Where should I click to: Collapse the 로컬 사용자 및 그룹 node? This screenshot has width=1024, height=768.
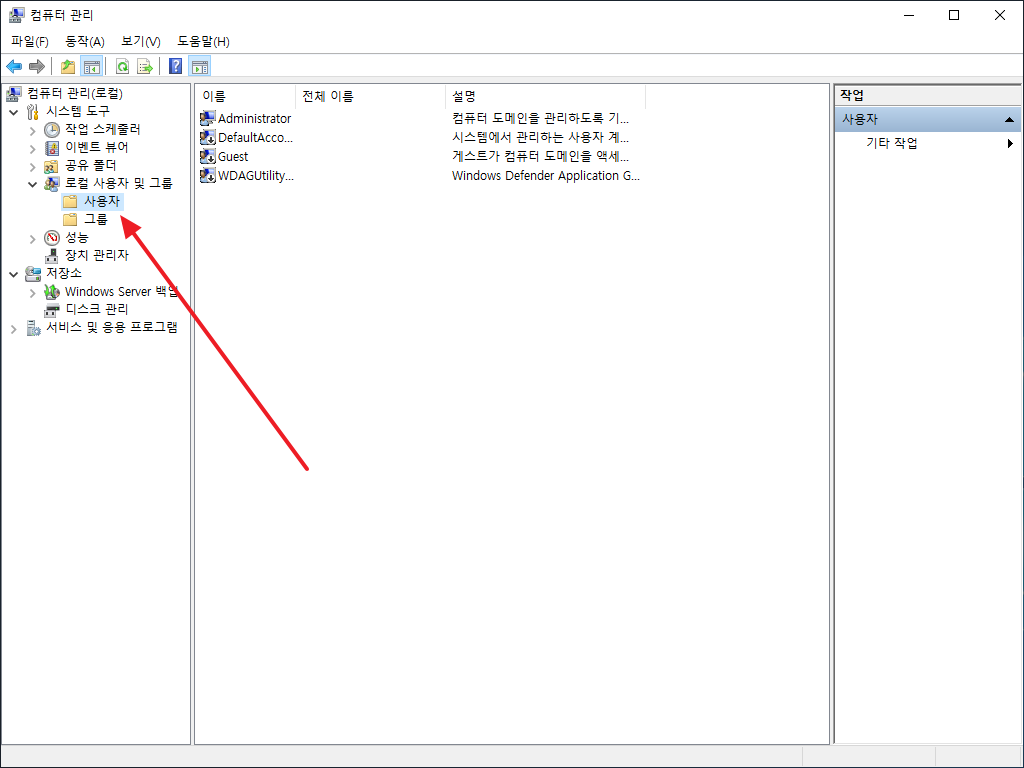pos(33,185)
